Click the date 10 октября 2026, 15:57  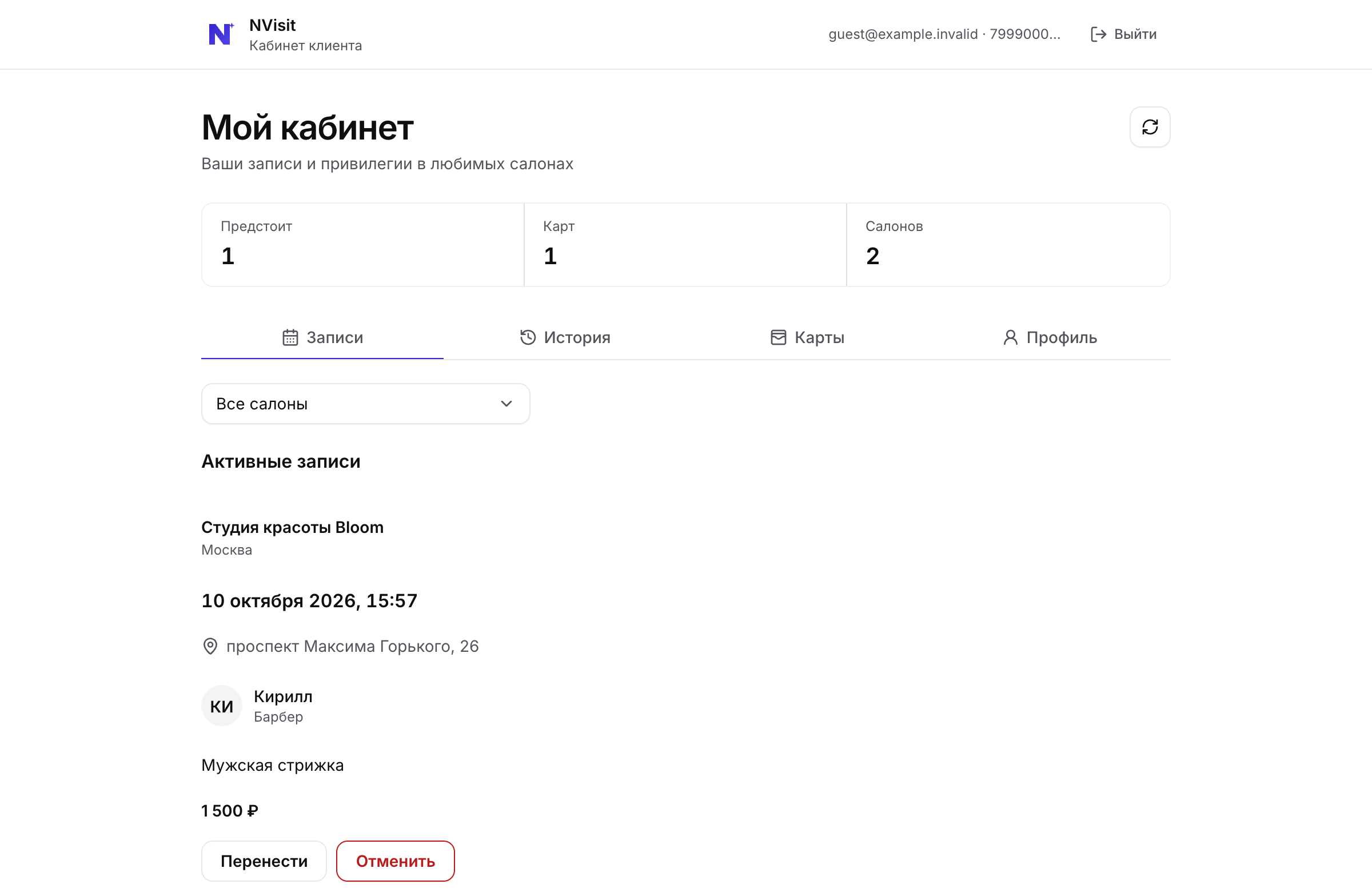pos(309,601)
